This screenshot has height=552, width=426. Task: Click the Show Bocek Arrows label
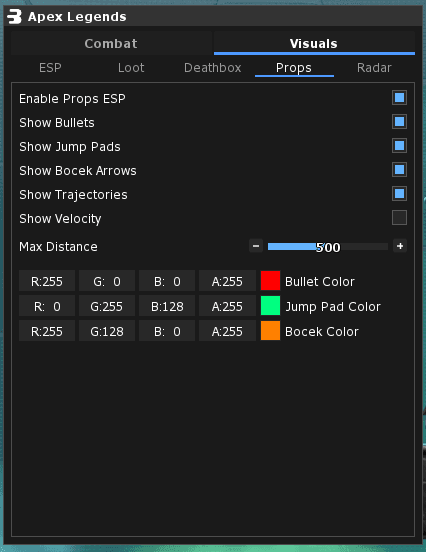click(x=78, y=171)
